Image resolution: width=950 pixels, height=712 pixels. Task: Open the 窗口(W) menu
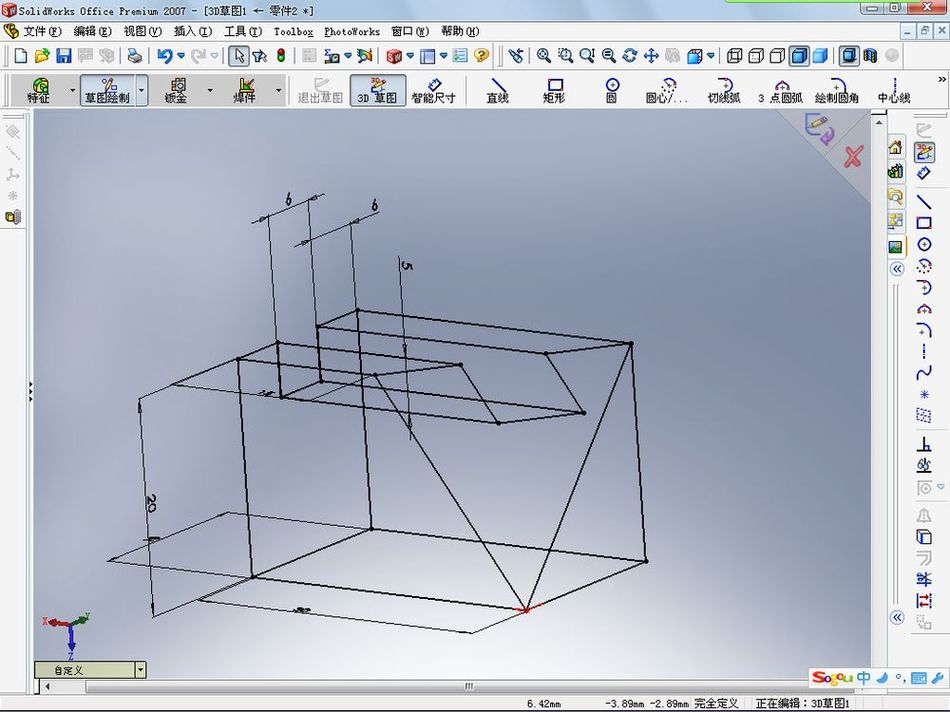(x=410, y=31)
